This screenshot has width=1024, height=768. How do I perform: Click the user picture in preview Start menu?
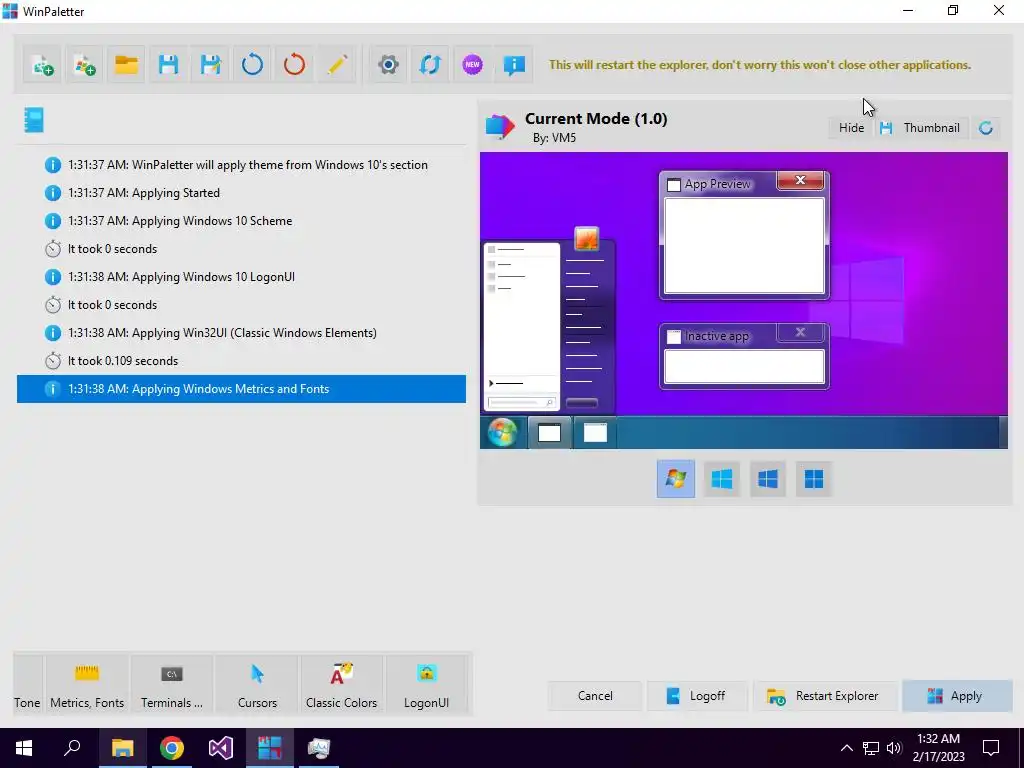[586, 239]
